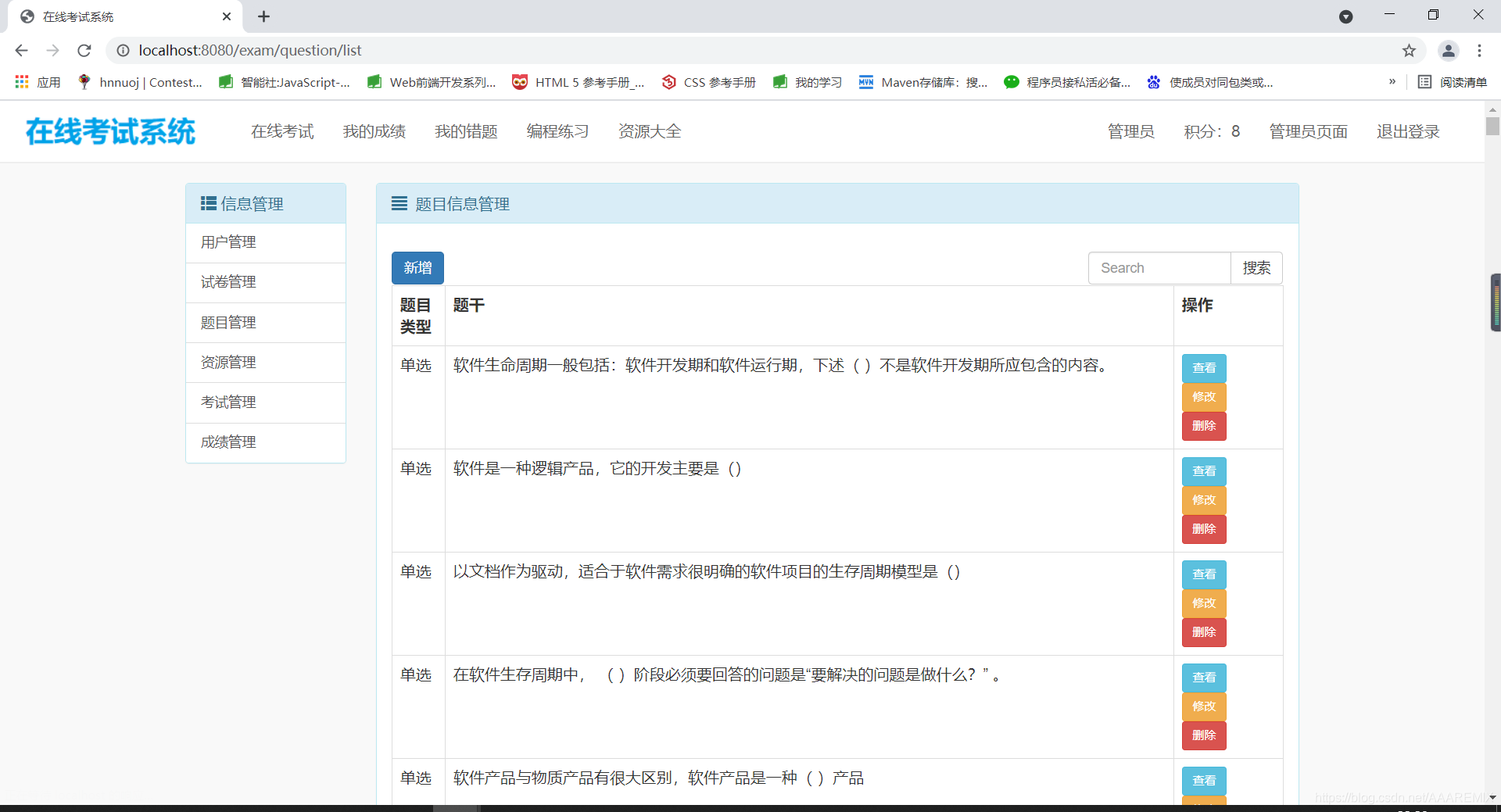Delete the 软件是一种逻辑产品 question with 删除
Image resolution: width=1501 pixels, height=812 pixels.
pos(1204,529)
